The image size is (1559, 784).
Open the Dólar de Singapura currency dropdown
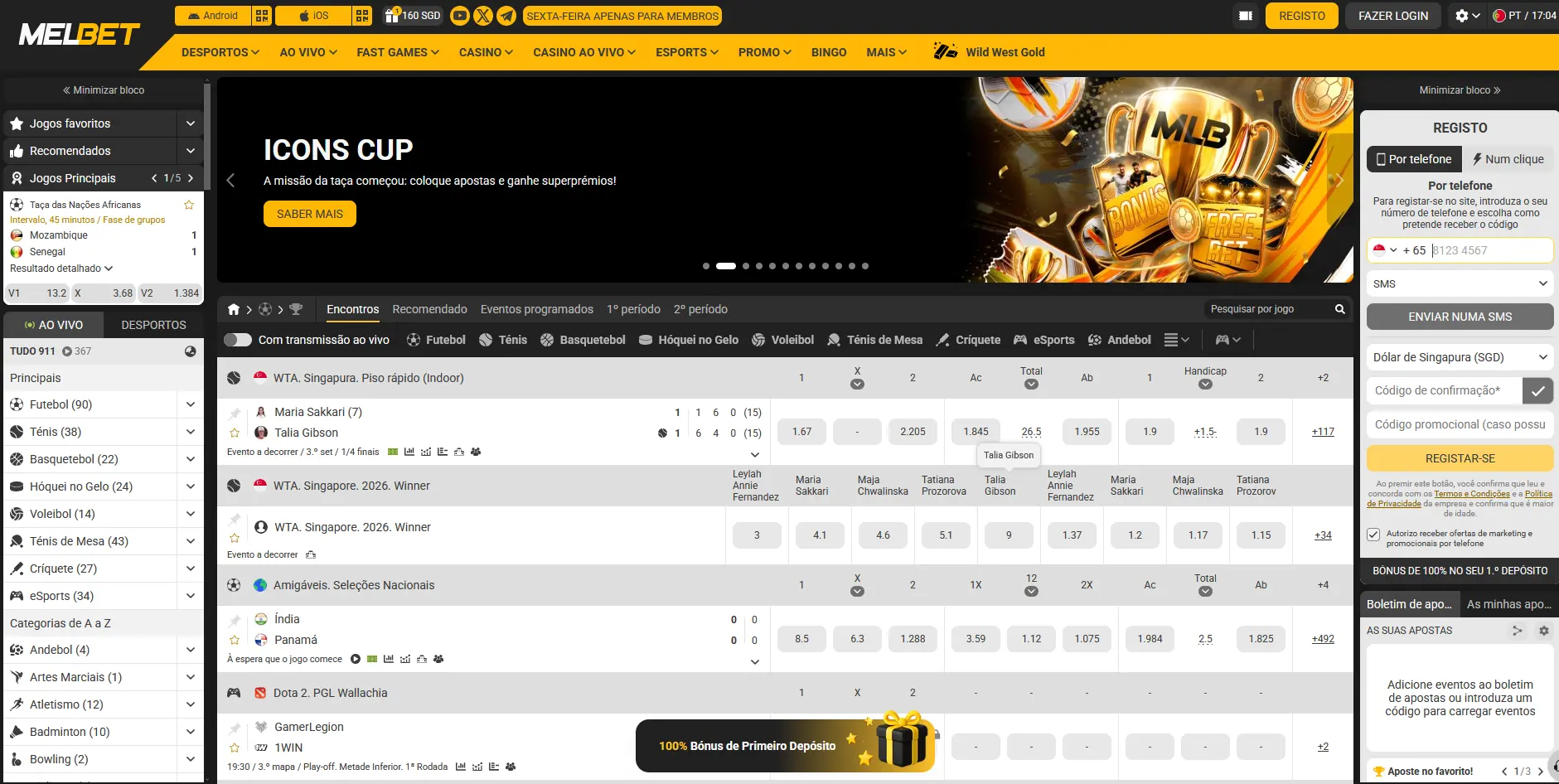coord(1460,357)
